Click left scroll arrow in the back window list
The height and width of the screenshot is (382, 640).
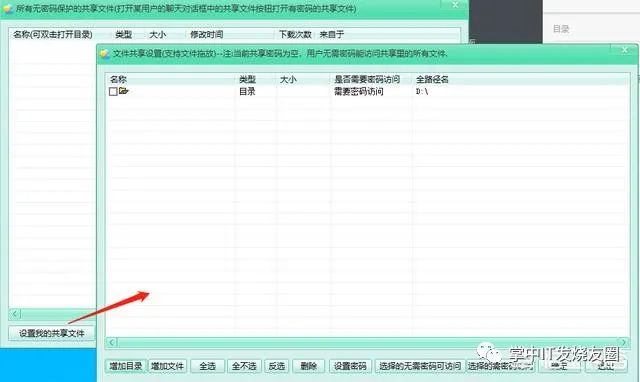(x=15, y=314)
